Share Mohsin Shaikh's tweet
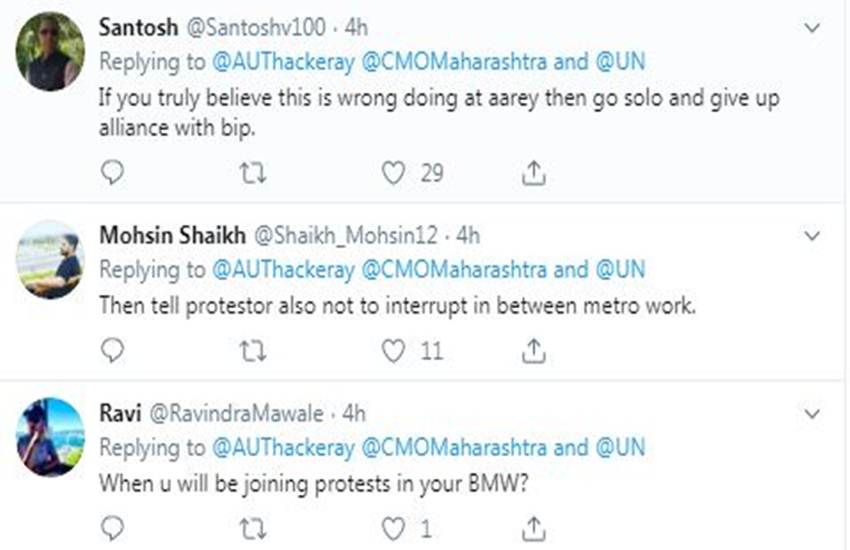This screenshot has height=550, width=850. tap(534, 350)
